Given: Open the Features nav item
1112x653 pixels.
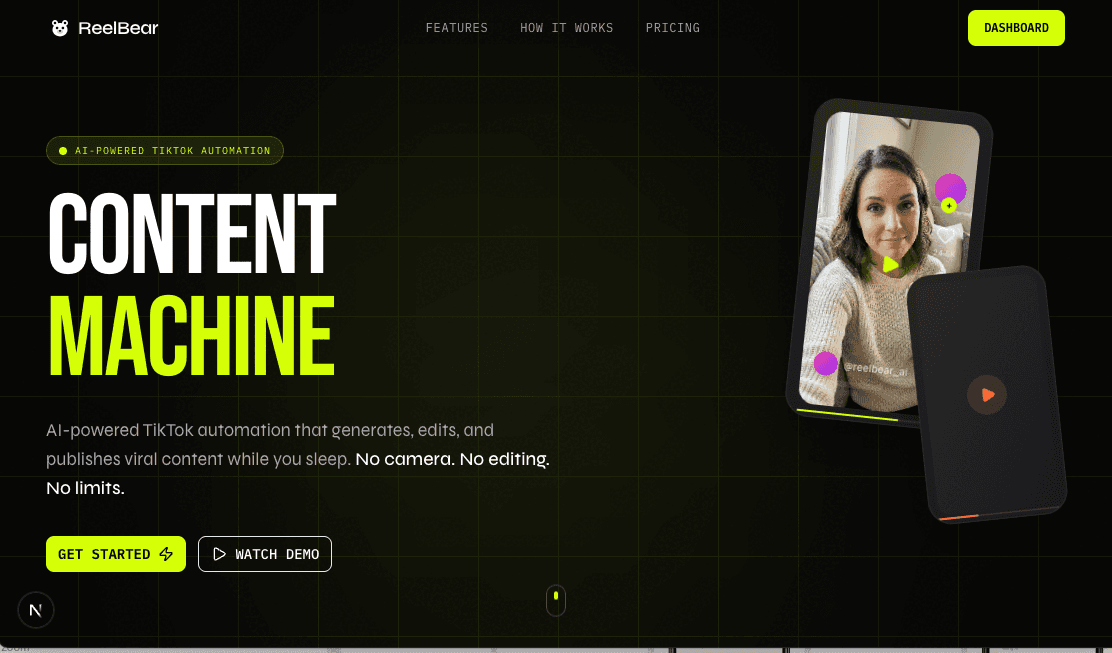Looking at the screenshot, I should pyautogui.click(x=457, y=28).
